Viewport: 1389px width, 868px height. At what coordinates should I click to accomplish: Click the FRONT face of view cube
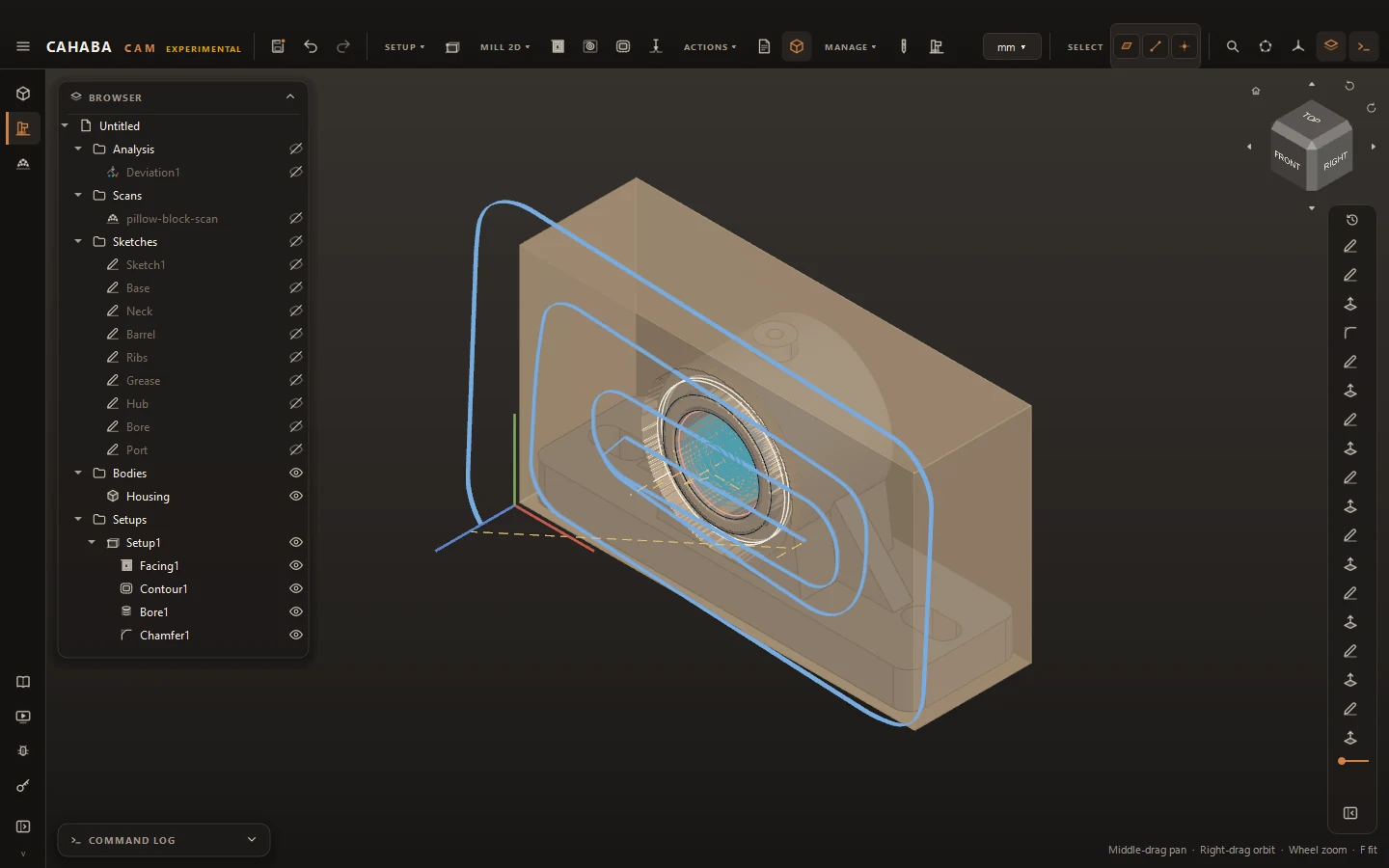pos(1288,159)
